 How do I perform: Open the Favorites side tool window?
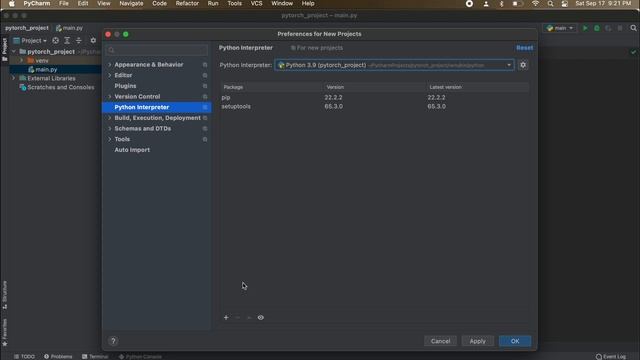pyautogui.click(x=4, y=332)
